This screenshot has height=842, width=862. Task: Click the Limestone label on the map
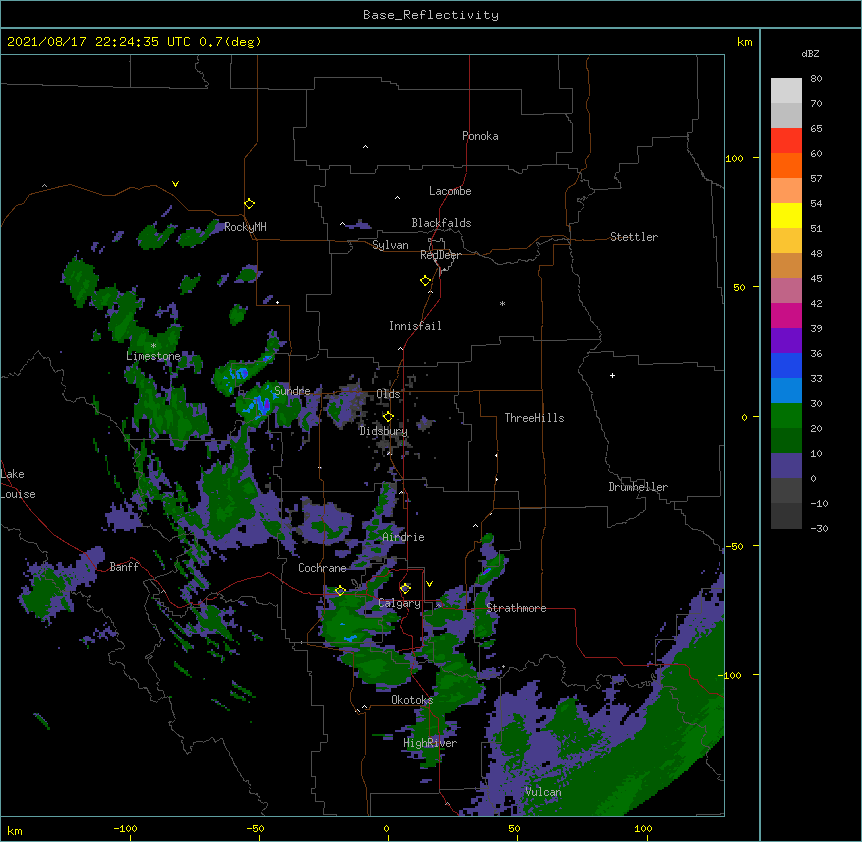click(153, 356)
